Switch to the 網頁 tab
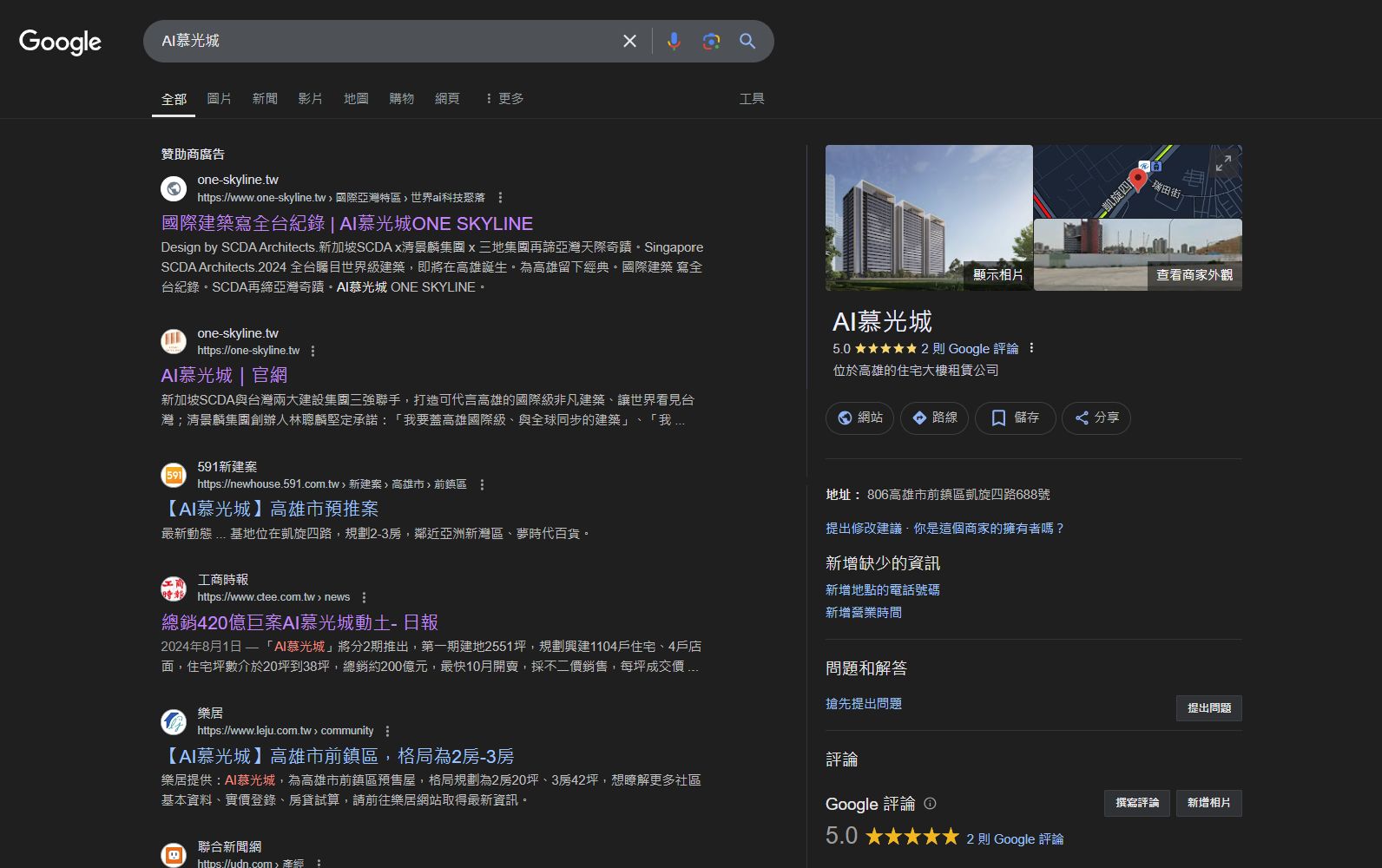This screenshot has height=868, width=1382. coord(447,99)
